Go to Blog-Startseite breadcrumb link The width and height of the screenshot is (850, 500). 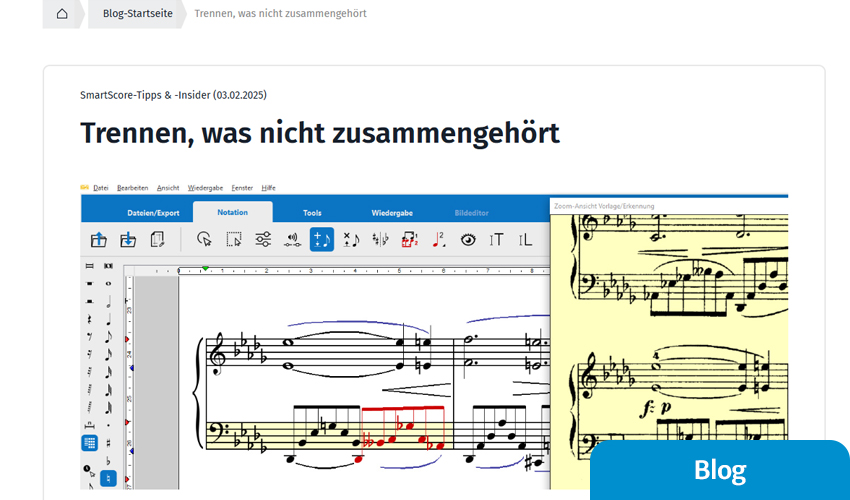137,14
